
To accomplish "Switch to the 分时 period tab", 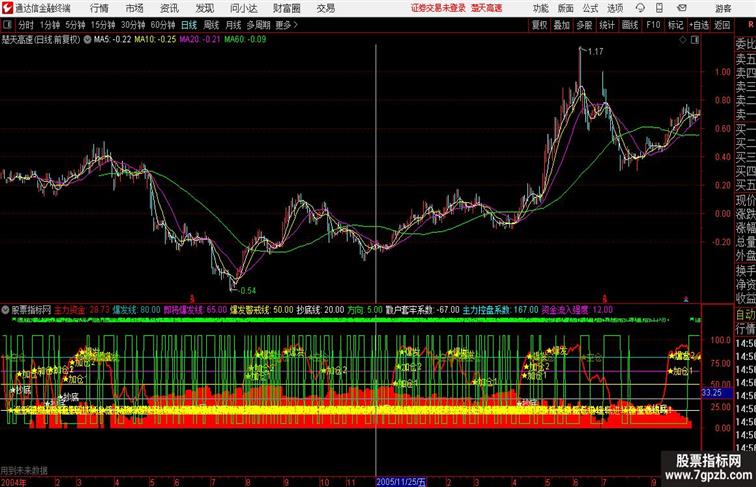I will click(26, 25).
